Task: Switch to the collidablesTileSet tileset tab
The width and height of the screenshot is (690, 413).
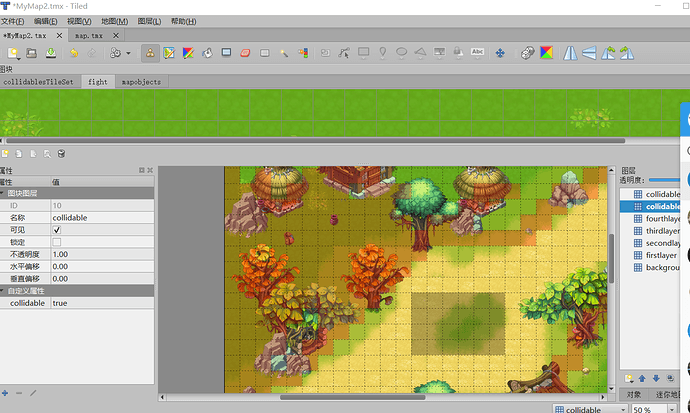Action: [38, 82]
